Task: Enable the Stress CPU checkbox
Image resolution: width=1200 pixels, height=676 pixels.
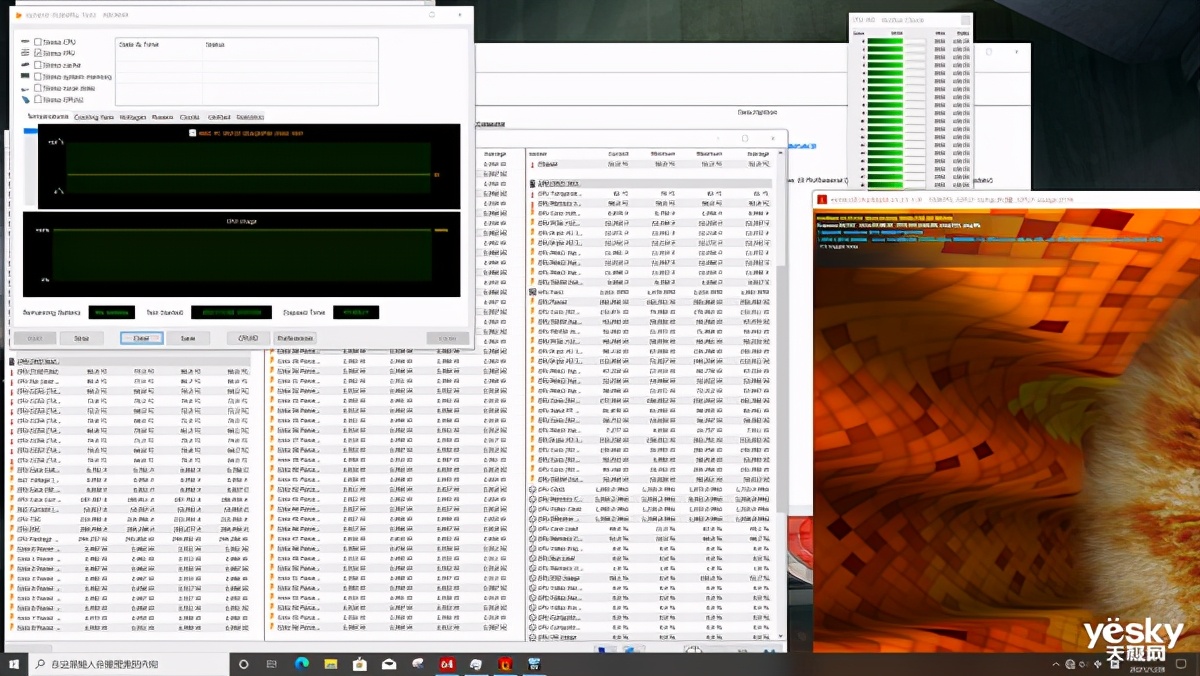Action: [x=38, y=43]
